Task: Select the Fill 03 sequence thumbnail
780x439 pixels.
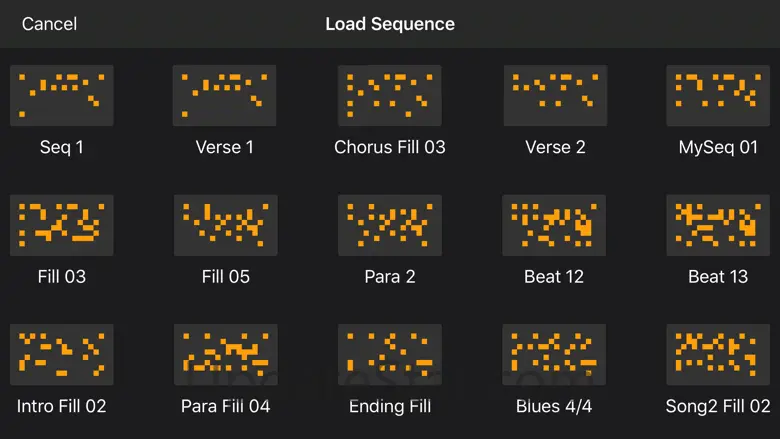Action: (61, 225)
